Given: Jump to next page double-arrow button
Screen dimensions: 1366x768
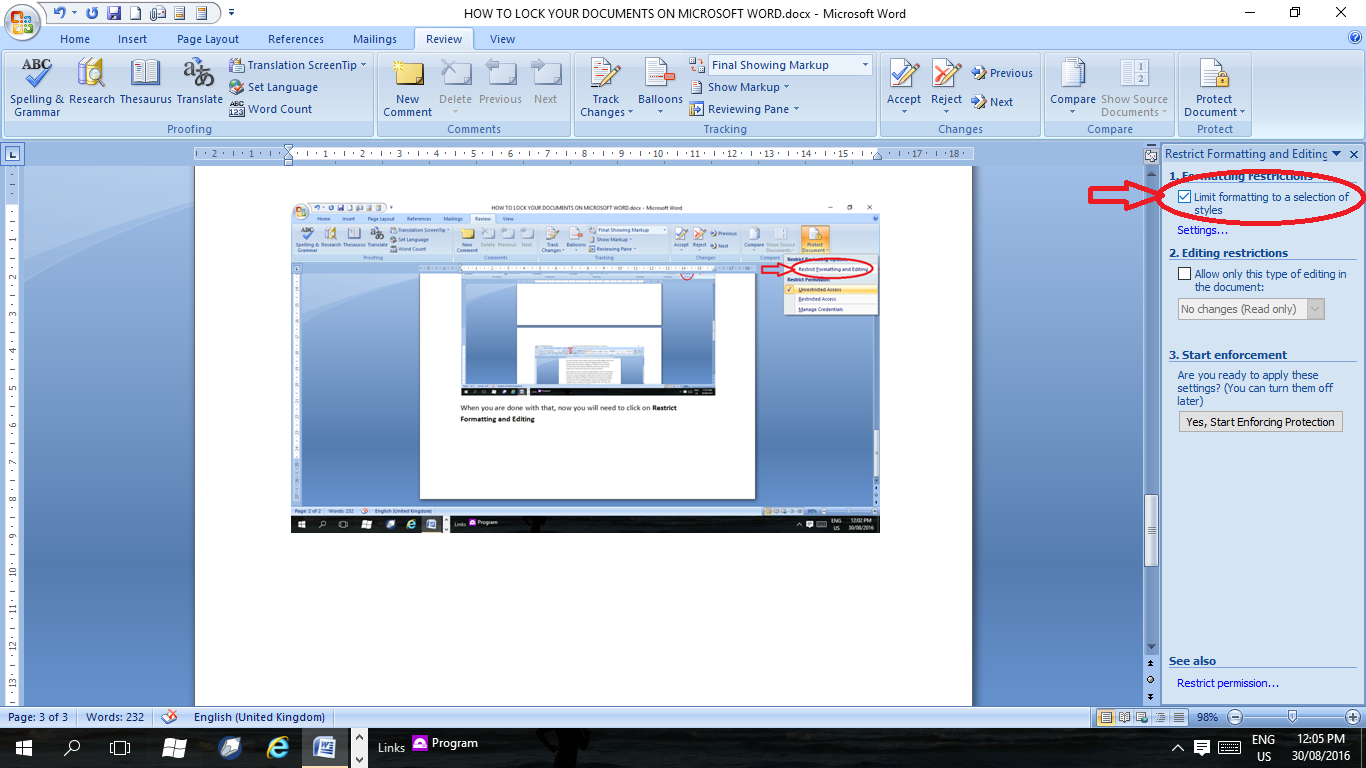Looking at the screenshot, I should 1151,695.
